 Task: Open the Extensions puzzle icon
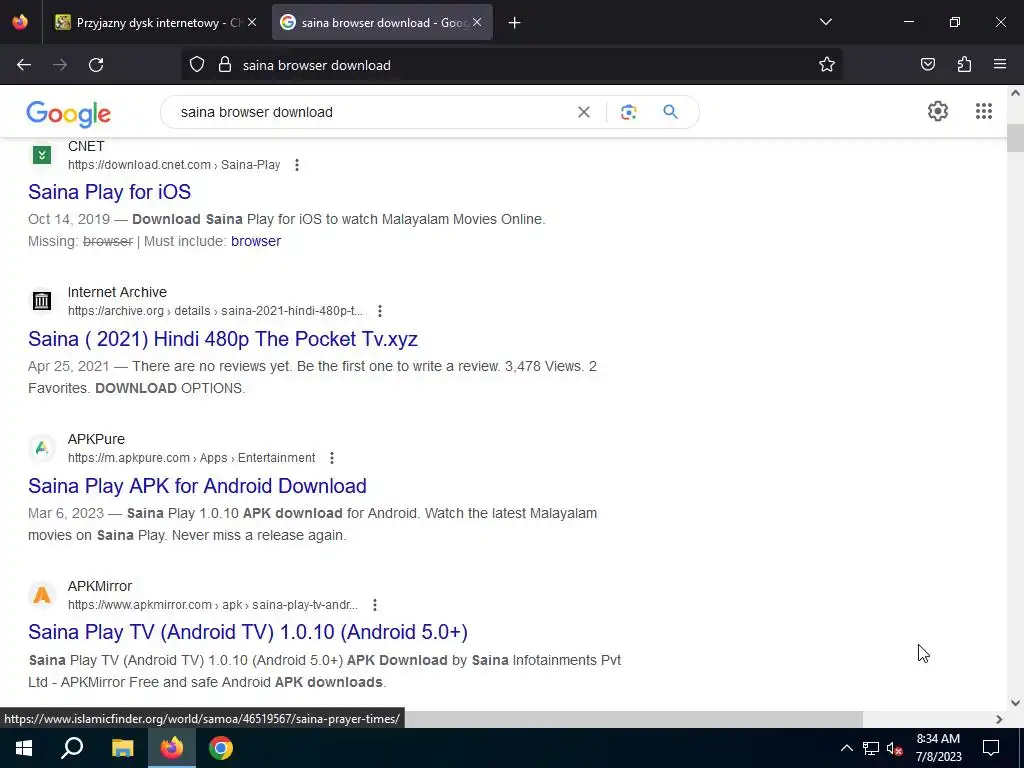pyautogui.click(x=964, y=65)
